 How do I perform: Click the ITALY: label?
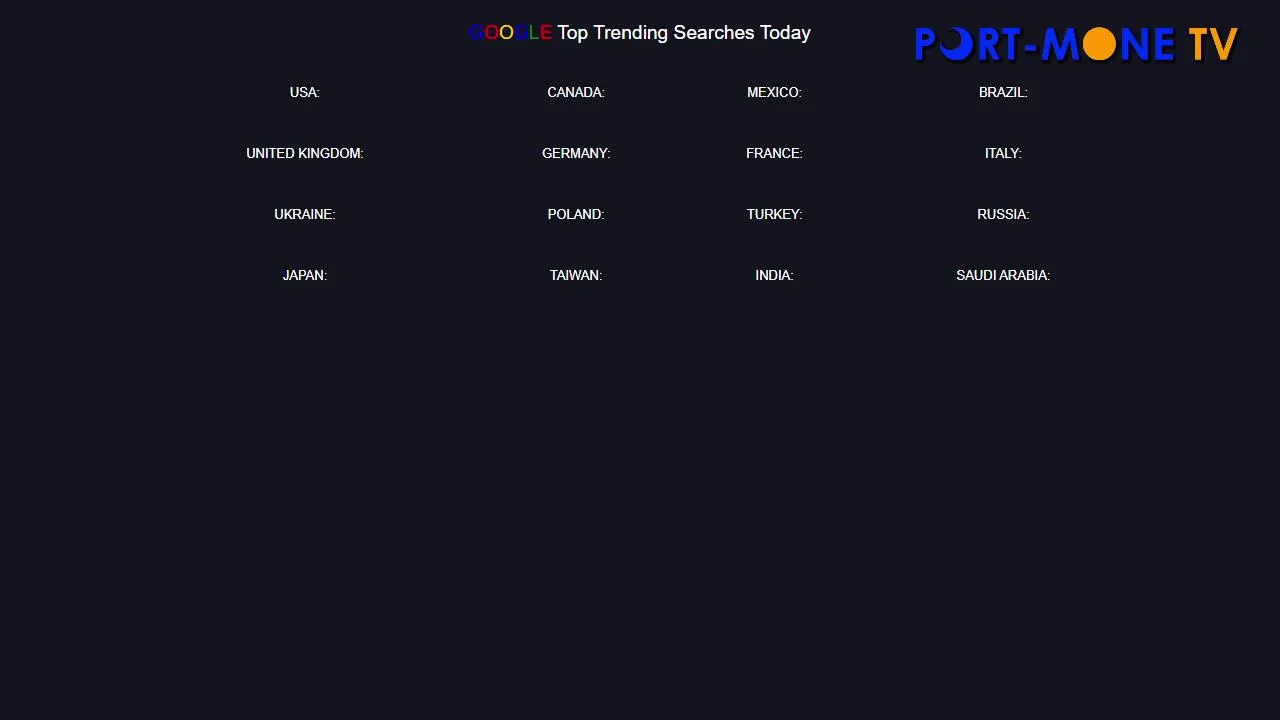coord(1003,153)
